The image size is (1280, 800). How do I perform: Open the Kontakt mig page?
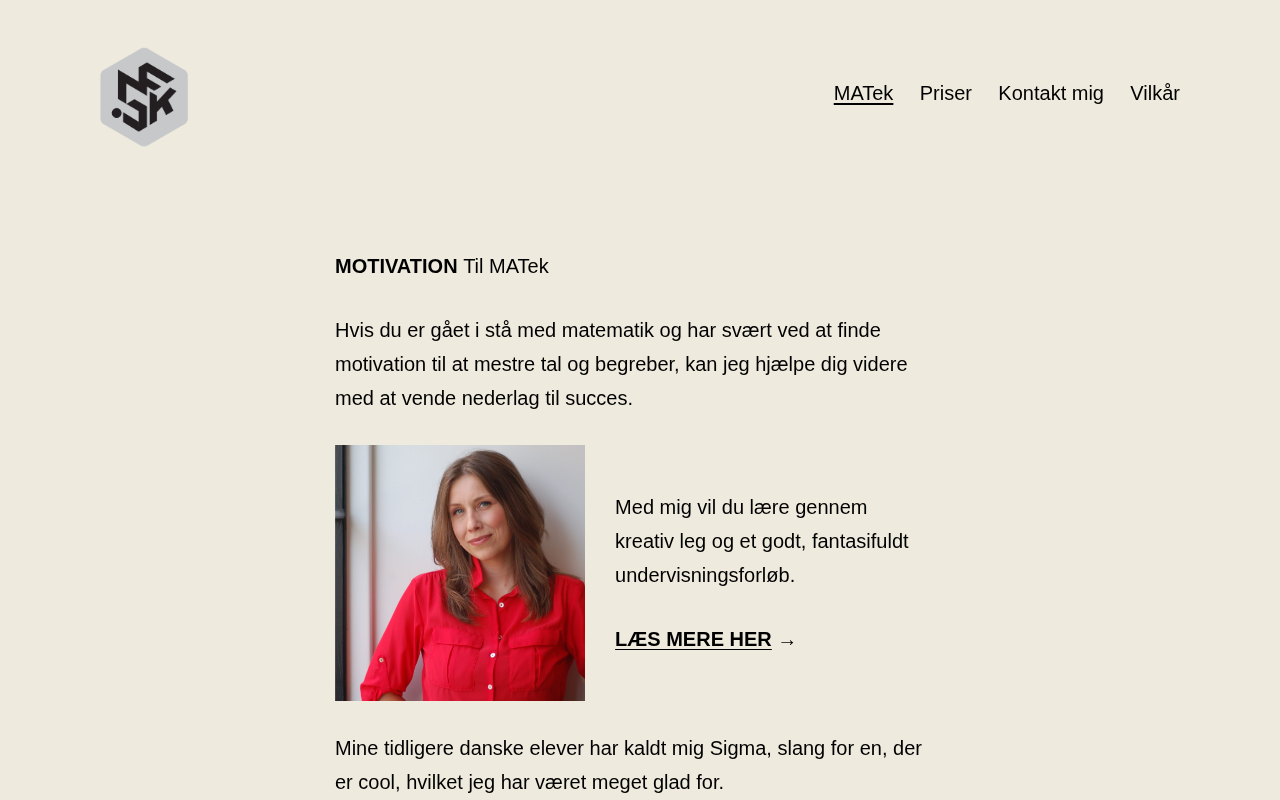click(1051, 93)
